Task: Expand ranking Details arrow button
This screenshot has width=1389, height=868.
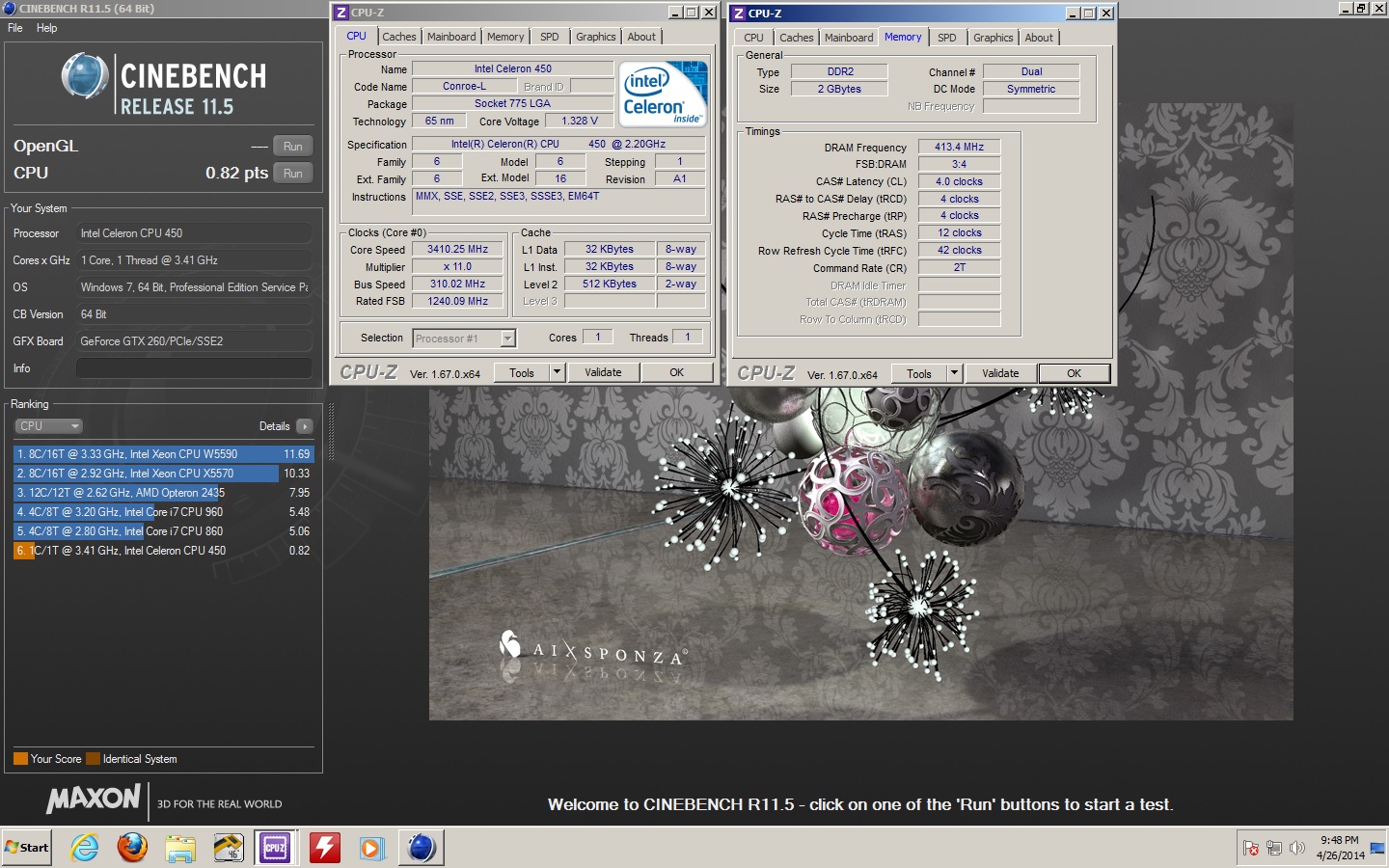Action: pyautogui.click(x=305, y=426)
